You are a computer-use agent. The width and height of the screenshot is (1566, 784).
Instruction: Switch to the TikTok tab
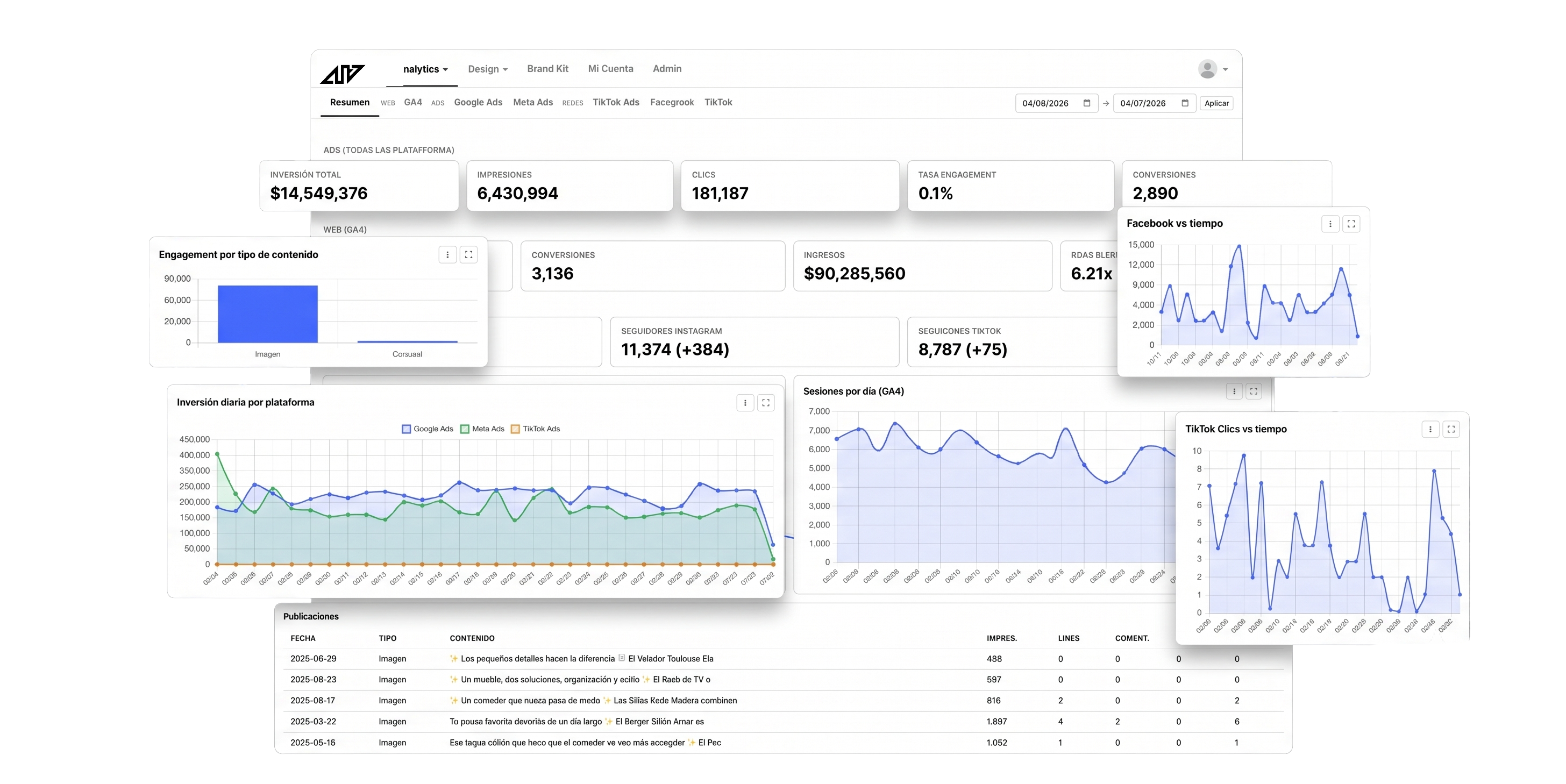click(x=718, y=102)
